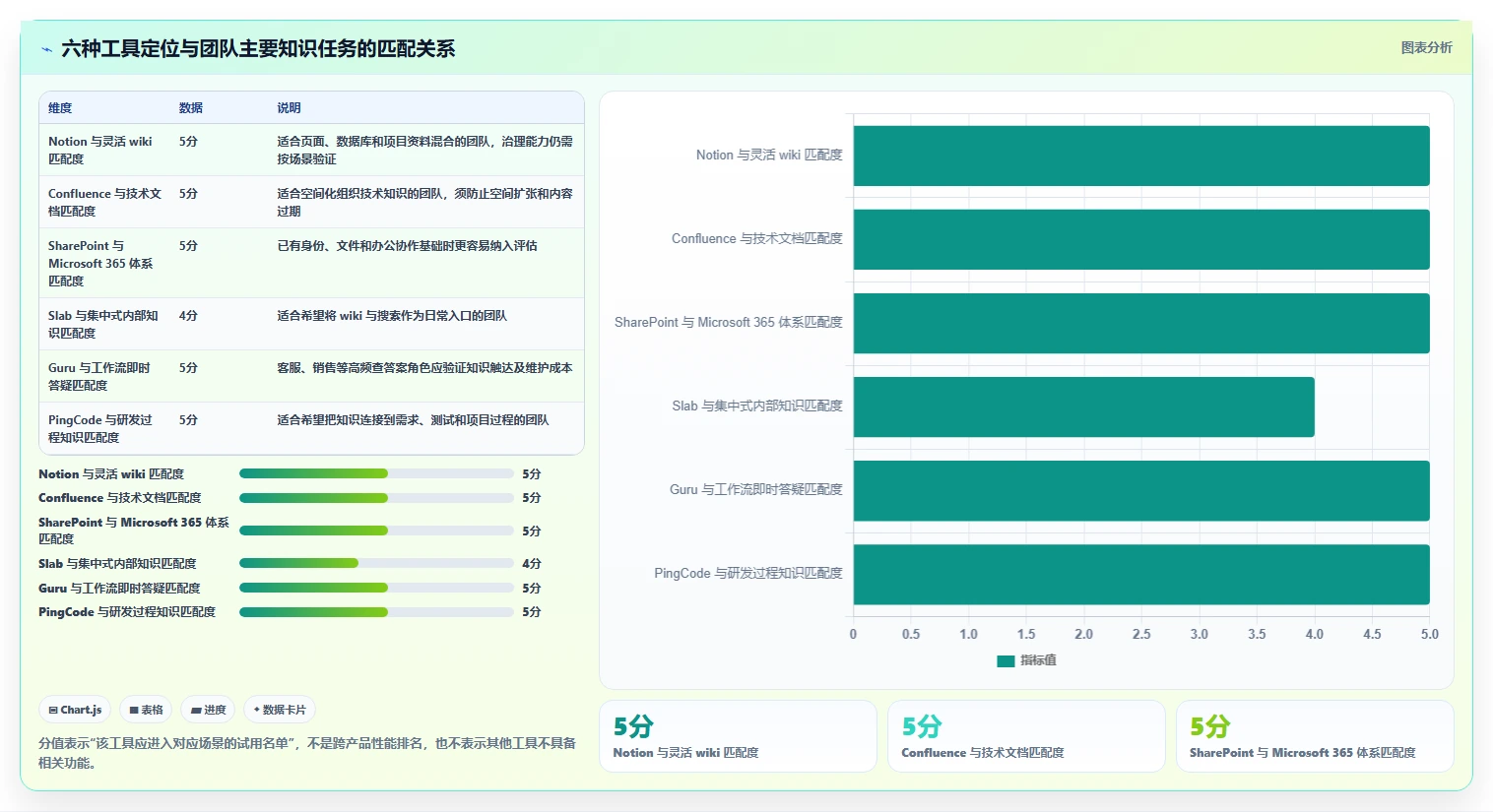Select the Slab bar in the chart
The image size is (1493, 812).
click(1083, 406)
